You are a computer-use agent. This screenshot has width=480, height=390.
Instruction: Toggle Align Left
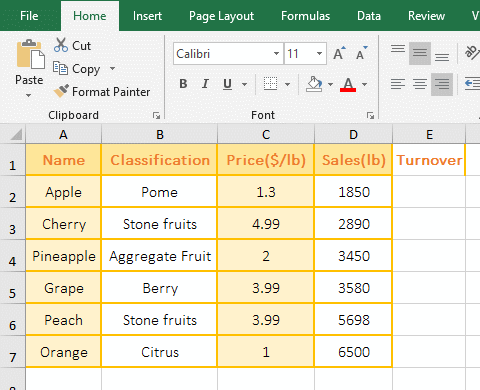[398, 84]
